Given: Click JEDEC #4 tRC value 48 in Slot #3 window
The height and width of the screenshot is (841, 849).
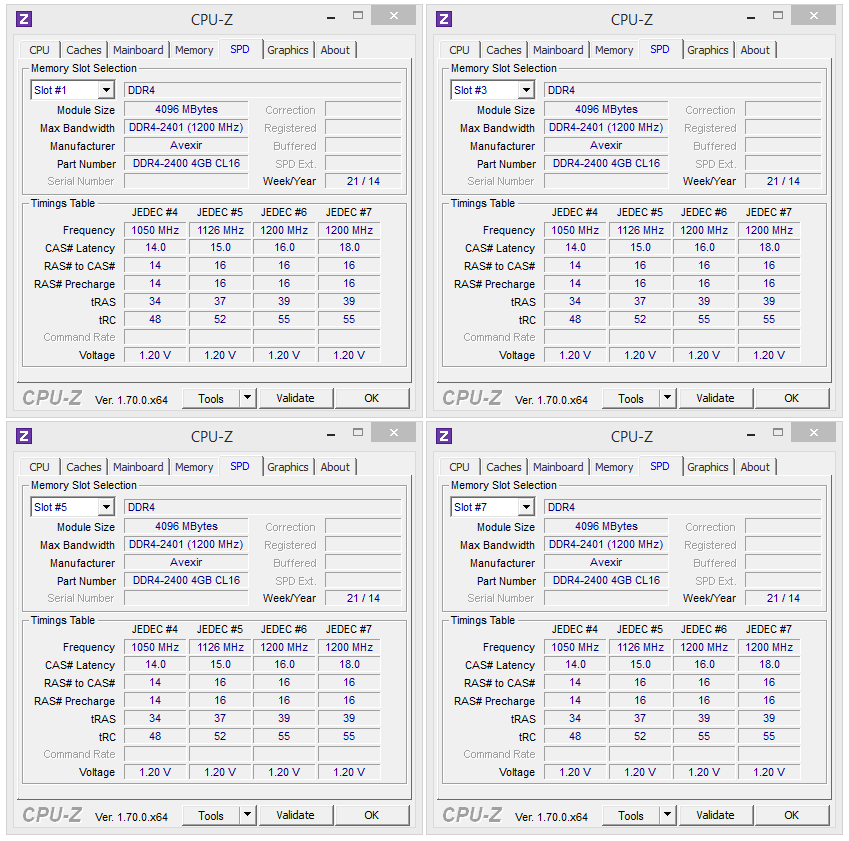Looking at the screenshot, I should (x=575, y=320).
